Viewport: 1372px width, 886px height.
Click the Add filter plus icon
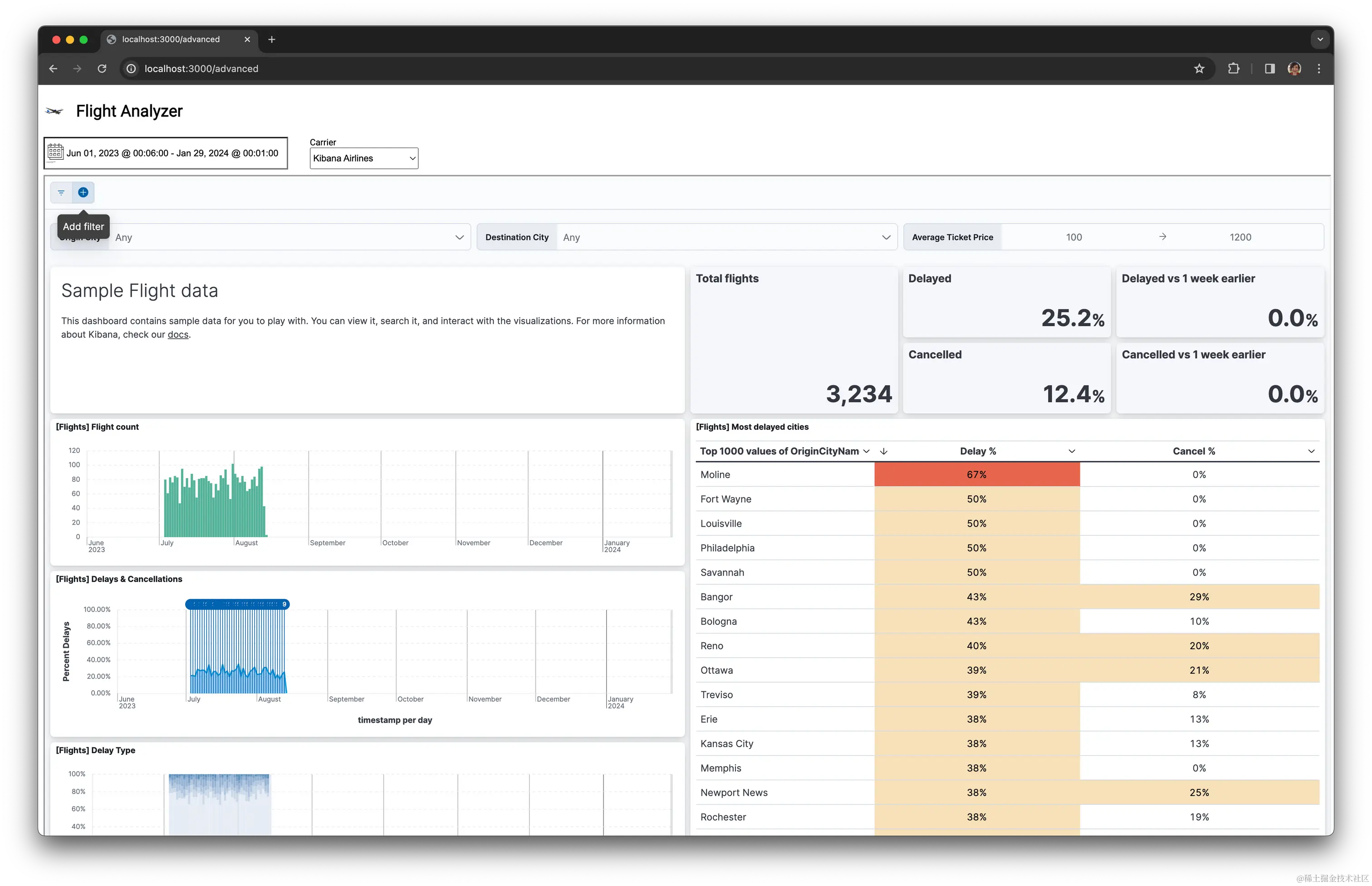coord(83,193)
